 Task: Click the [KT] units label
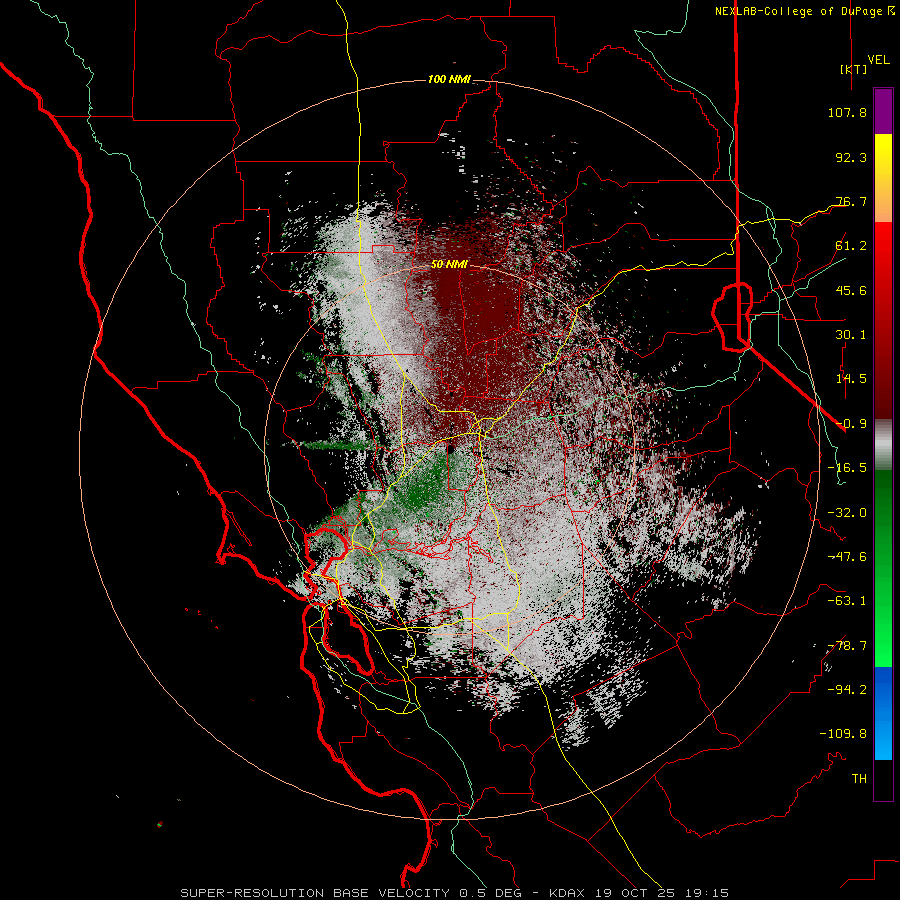[x=854, y=69]
